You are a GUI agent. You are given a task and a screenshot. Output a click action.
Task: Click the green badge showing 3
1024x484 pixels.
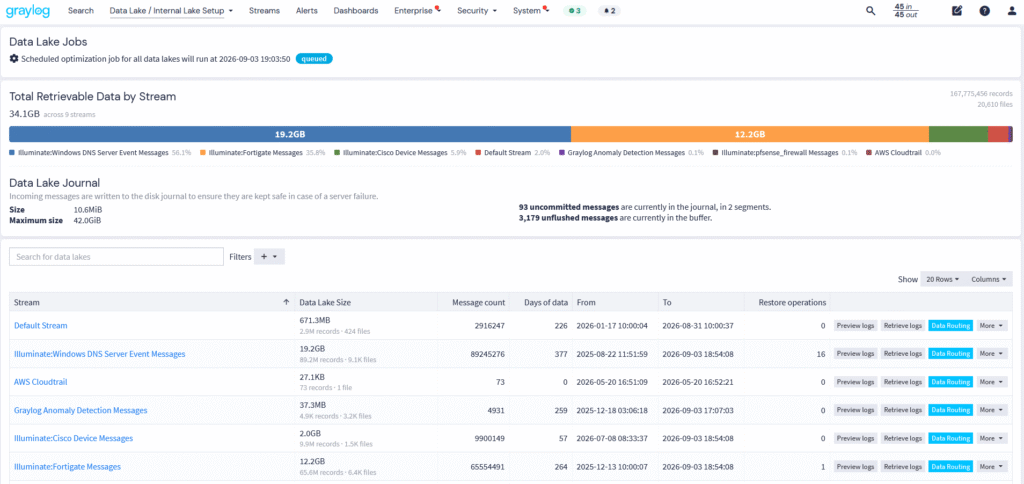575,11
